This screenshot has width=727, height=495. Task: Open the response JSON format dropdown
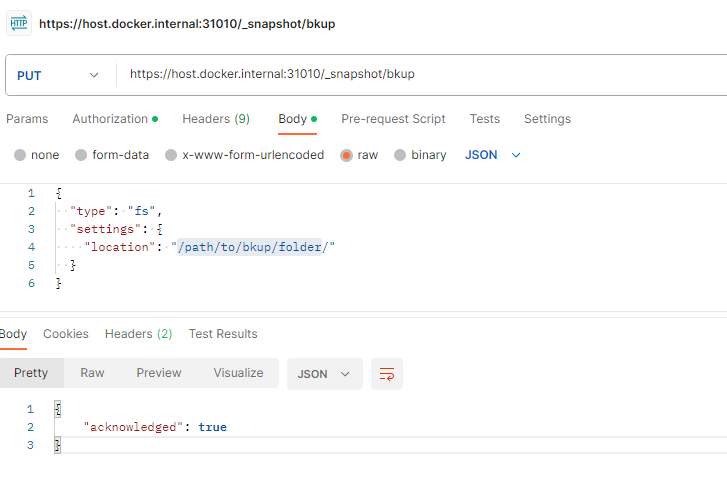324,374
